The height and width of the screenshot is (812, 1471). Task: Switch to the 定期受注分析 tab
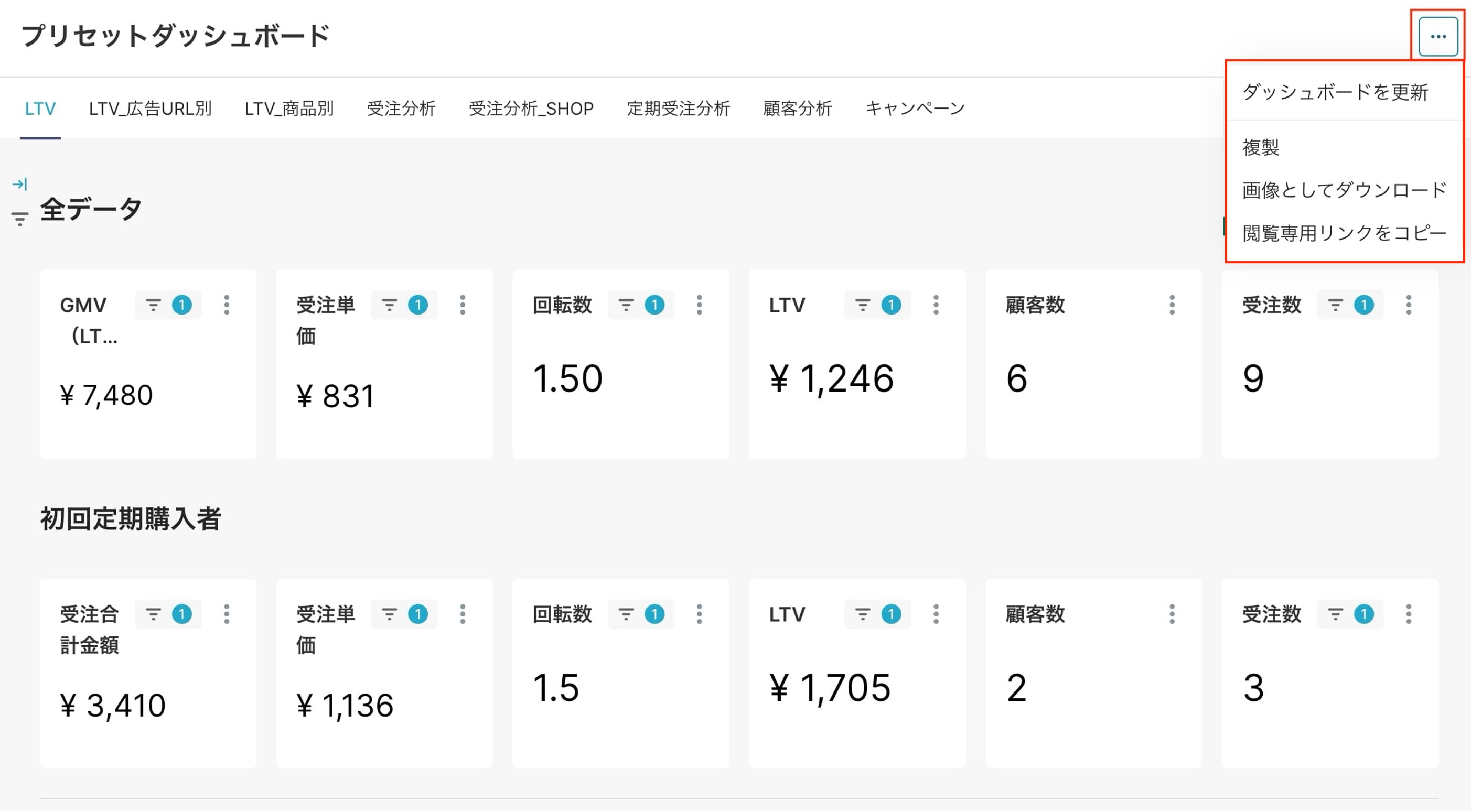(x=679, y=109)
